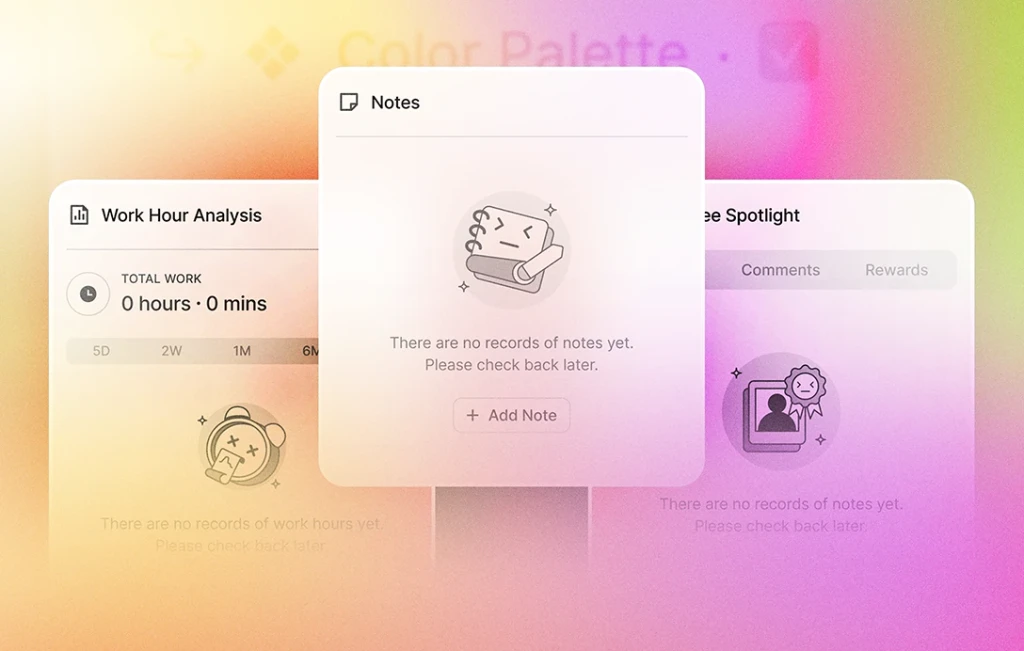Select the 6M time range

pos(310,351)
